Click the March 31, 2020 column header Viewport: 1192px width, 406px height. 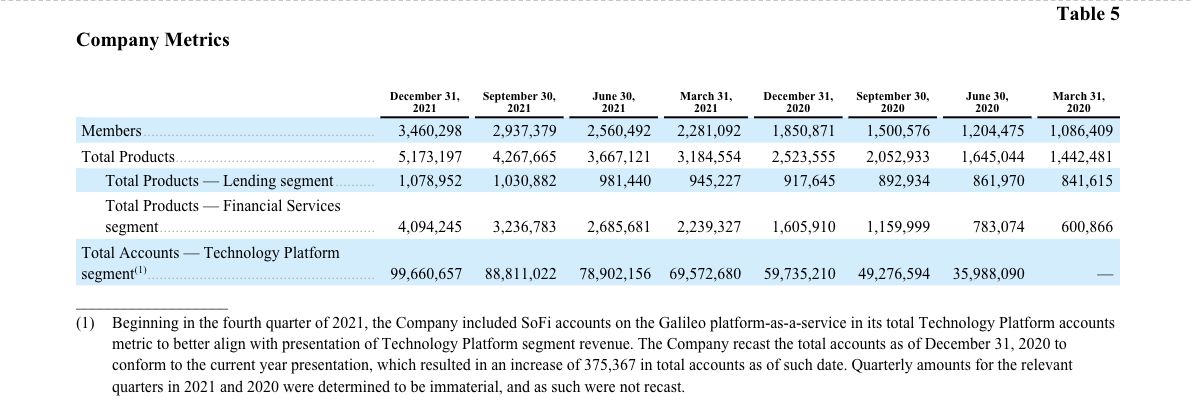tap(1079, 103)
